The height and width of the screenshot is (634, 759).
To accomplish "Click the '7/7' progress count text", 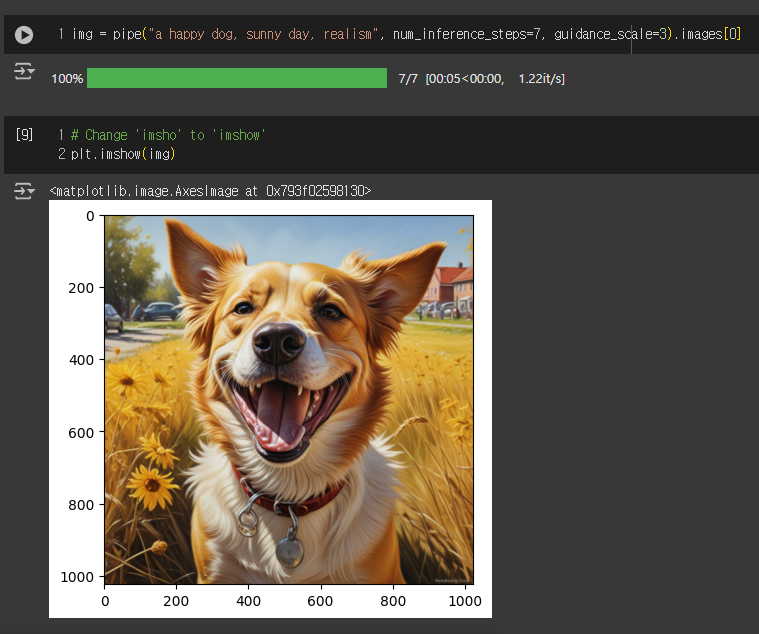I will [408, 78].
